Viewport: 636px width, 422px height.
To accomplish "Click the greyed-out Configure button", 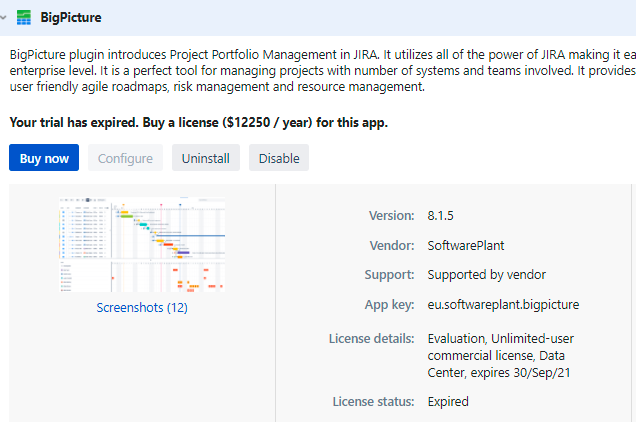I will (125, 158).
